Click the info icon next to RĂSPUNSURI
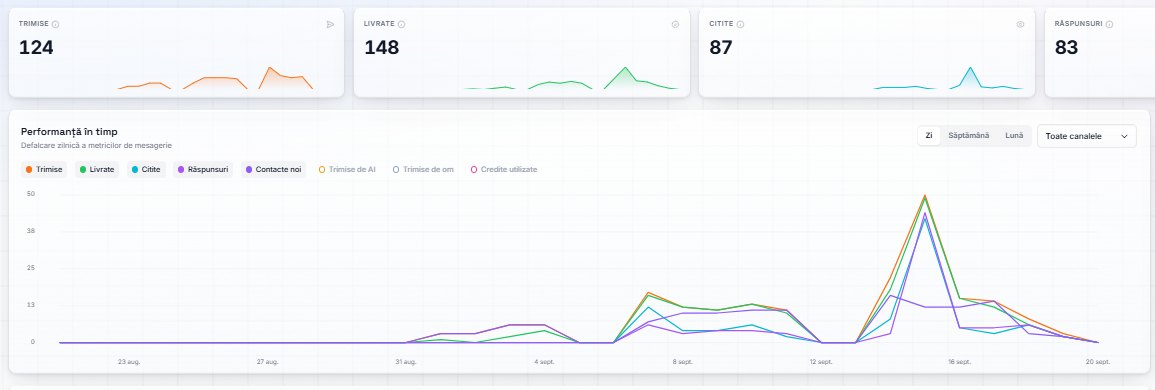Viewport: 1155px width, 390px height. pyautogui.click(x=1109, y=24)
